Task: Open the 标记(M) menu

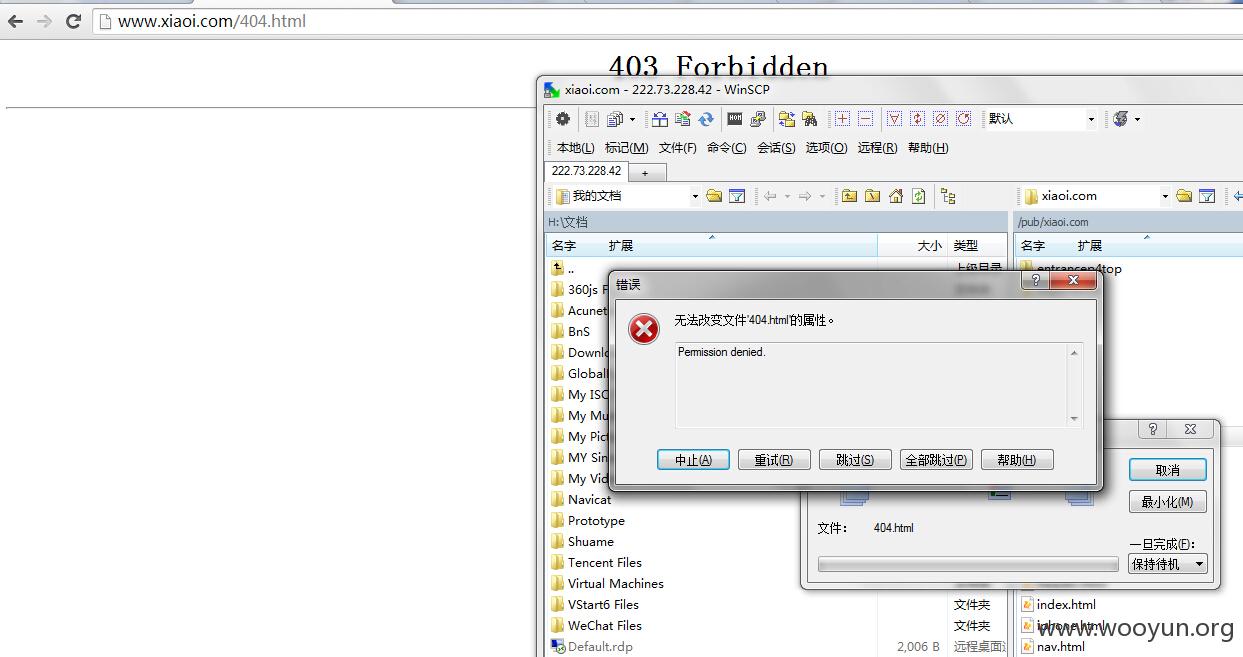Action: pyautogui.click(x=626, y=148)
